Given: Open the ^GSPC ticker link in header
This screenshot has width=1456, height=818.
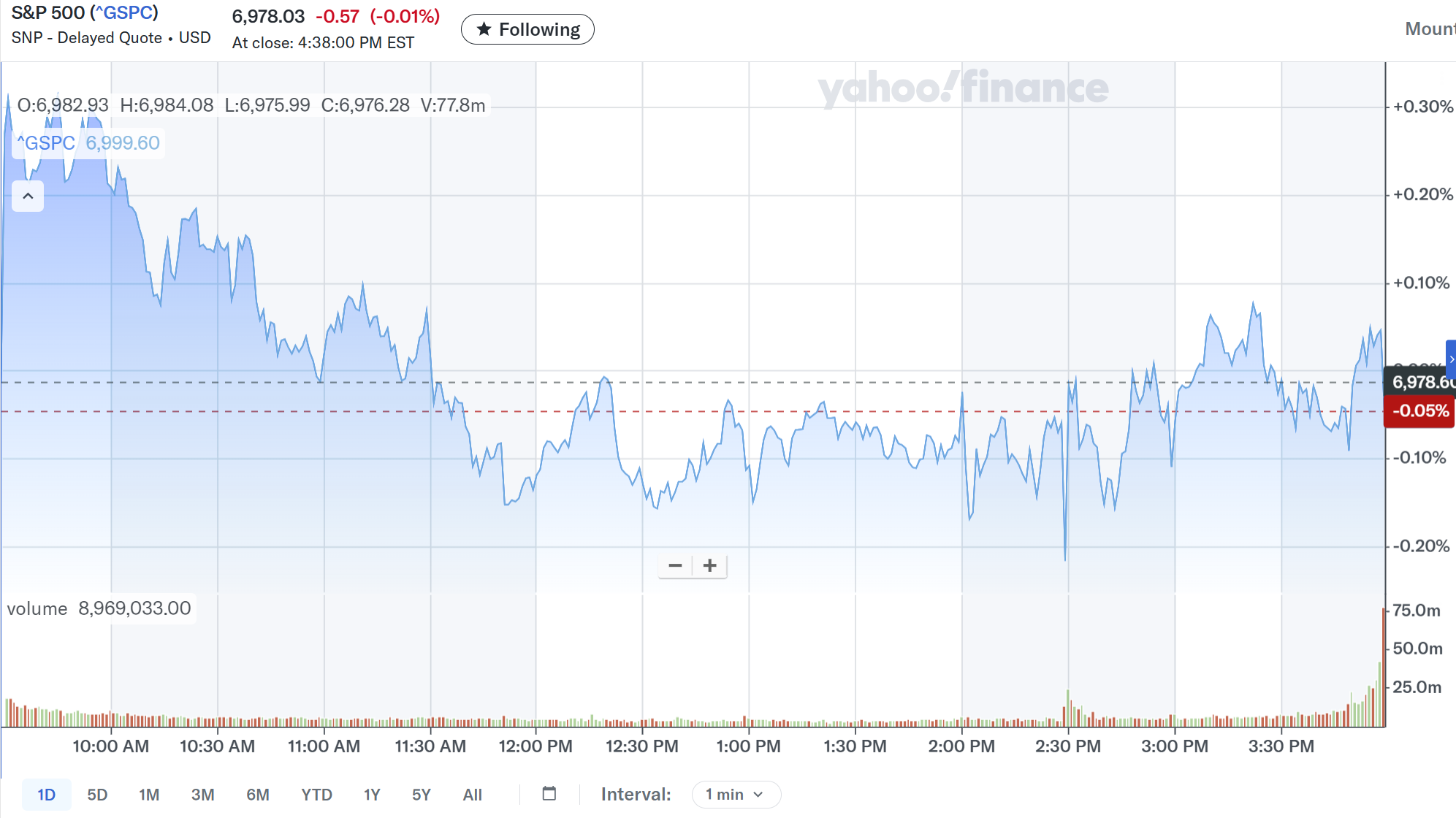Looking at the screenshot, I should [x=124, y=13].
